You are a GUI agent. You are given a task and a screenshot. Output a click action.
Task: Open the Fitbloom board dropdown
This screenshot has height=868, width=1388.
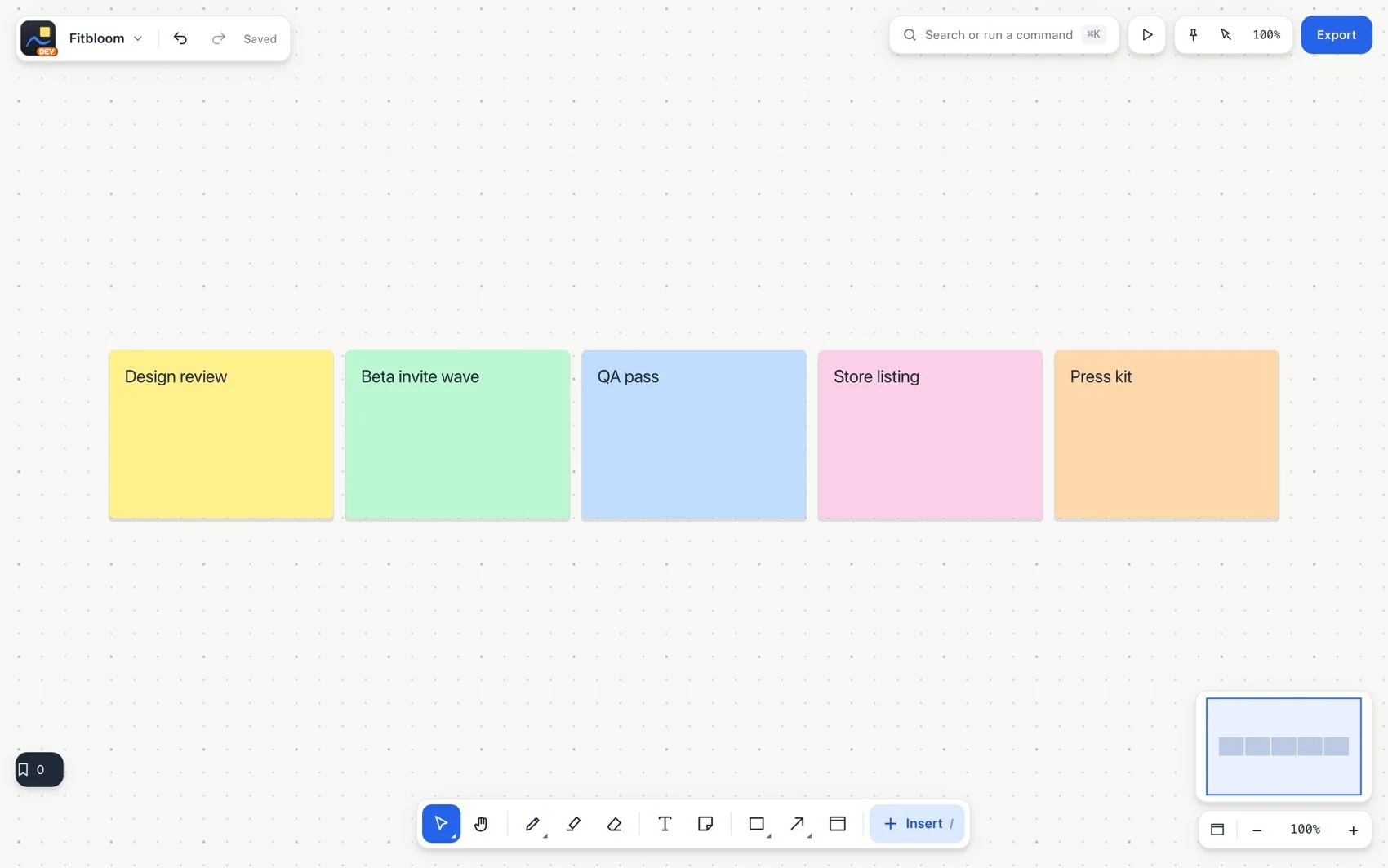[106, 38]
